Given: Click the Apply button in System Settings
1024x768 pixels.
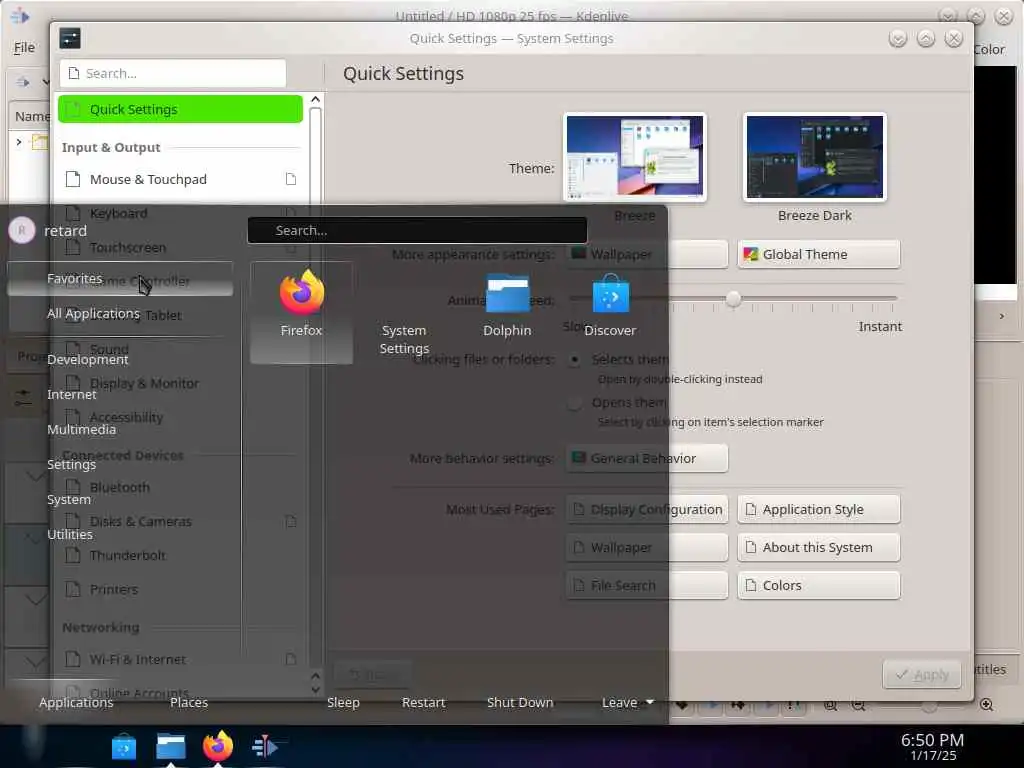Looking at the screenshot, I should click(921, 675).
